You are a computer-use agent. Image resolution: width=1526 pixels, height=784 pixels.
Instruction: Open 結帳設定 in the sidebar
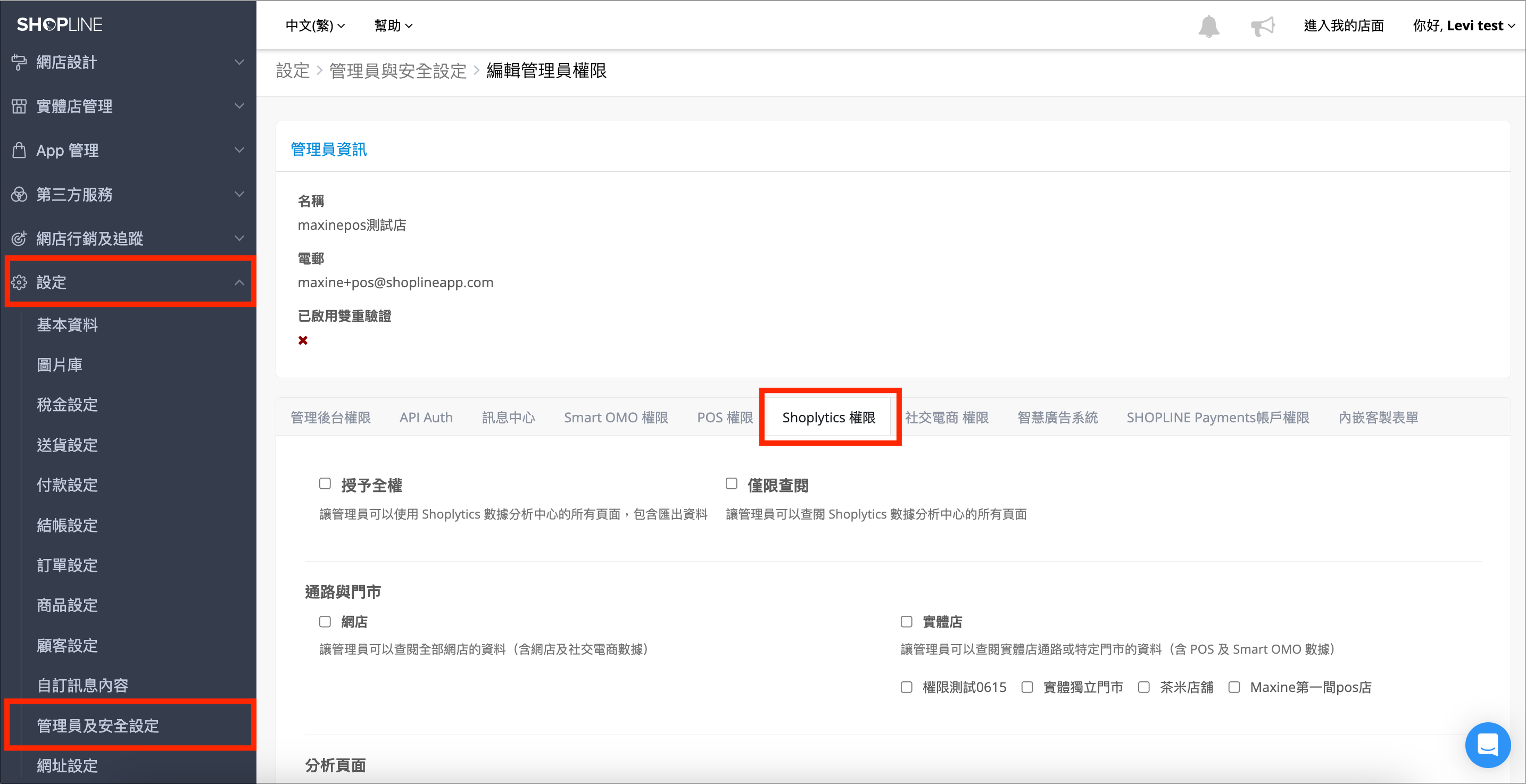(67, 525)
